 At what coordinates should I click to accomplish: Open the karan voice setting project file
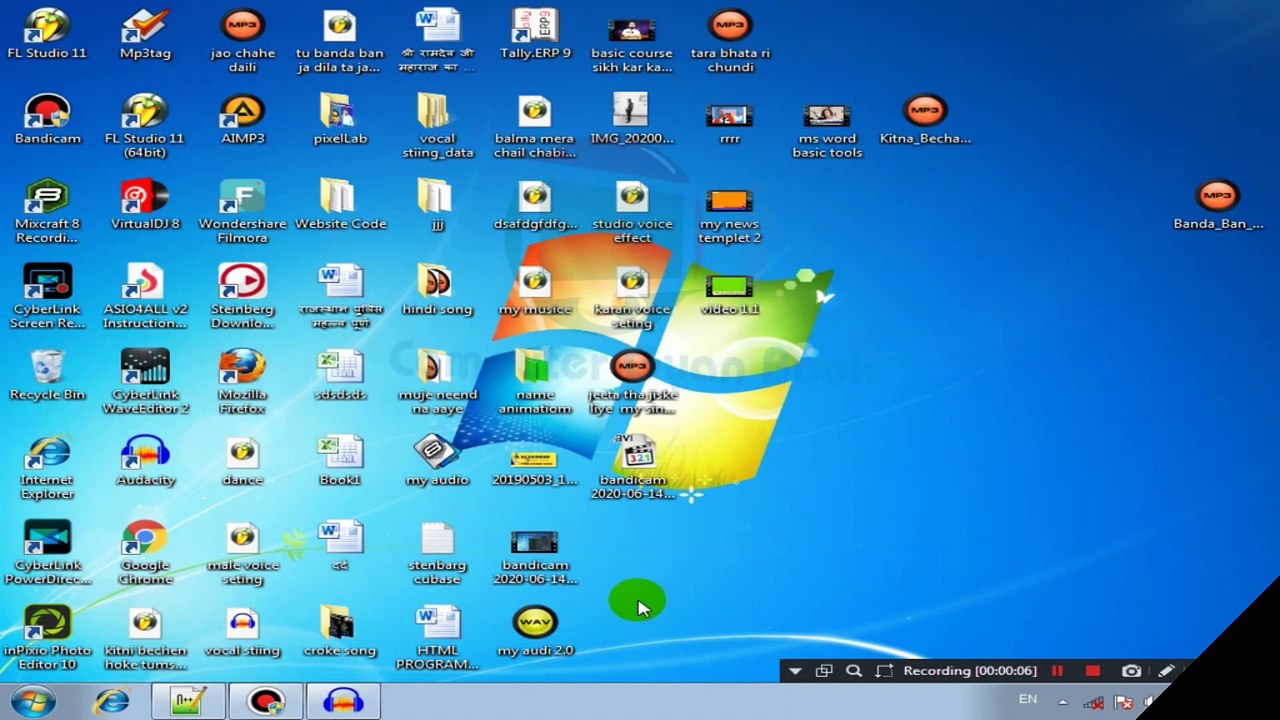[632, 296]
